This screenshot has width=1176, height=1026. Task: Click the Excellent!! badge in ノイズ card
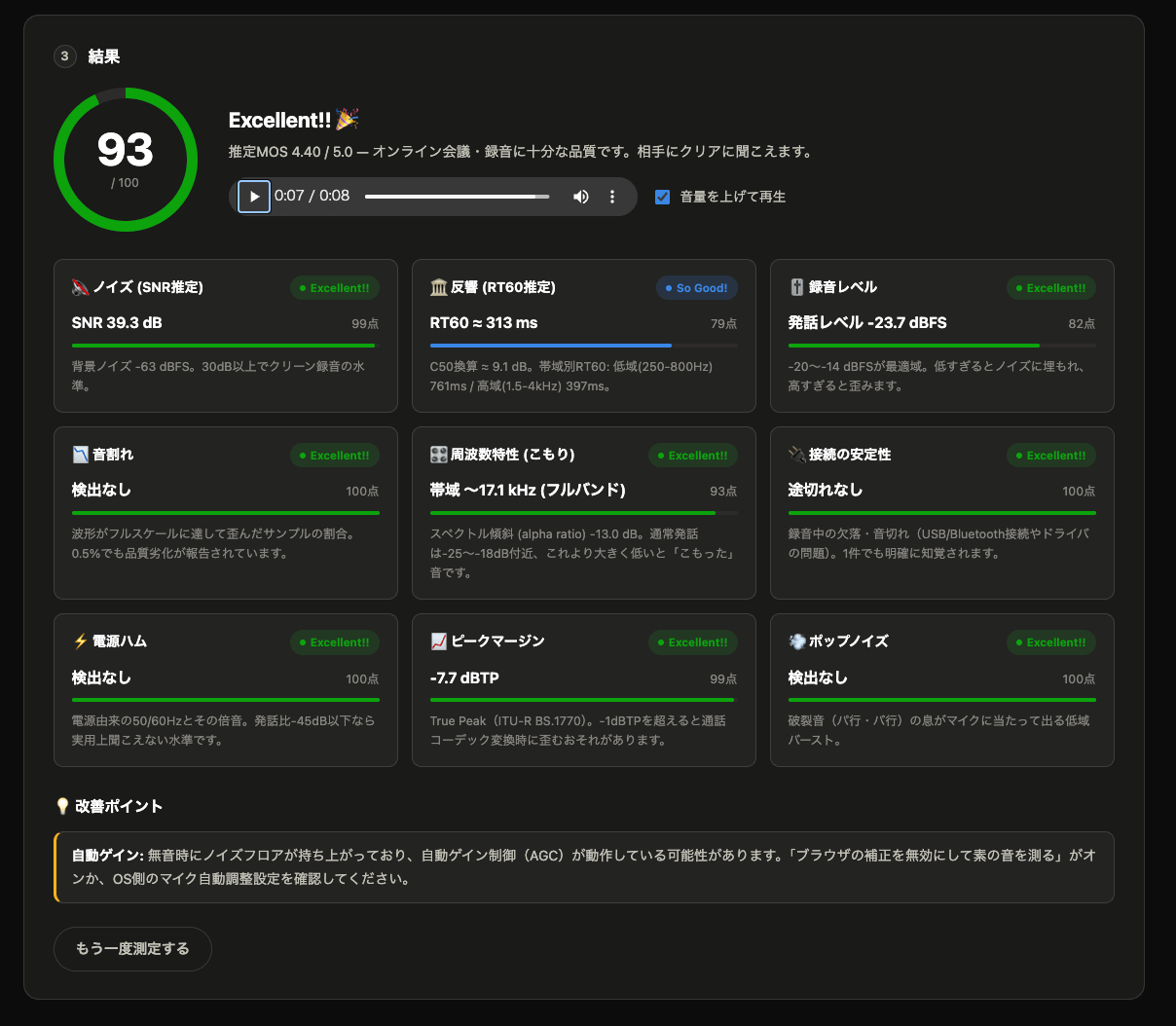(335, 288)
